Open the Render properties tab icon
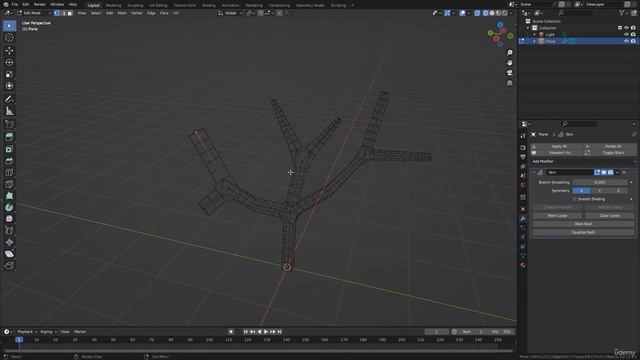The image size is (640, 360). [x=523, y=147]
